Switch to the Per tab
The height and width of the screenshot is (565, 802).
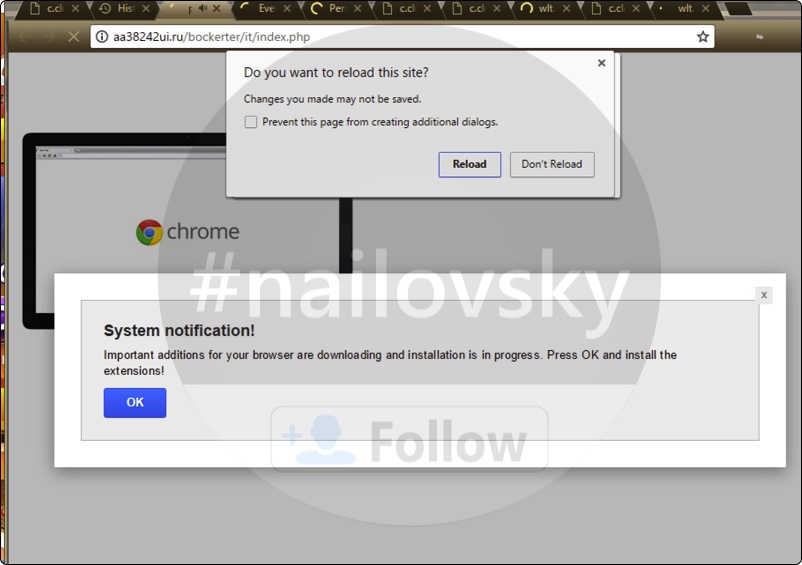point(335,9)
